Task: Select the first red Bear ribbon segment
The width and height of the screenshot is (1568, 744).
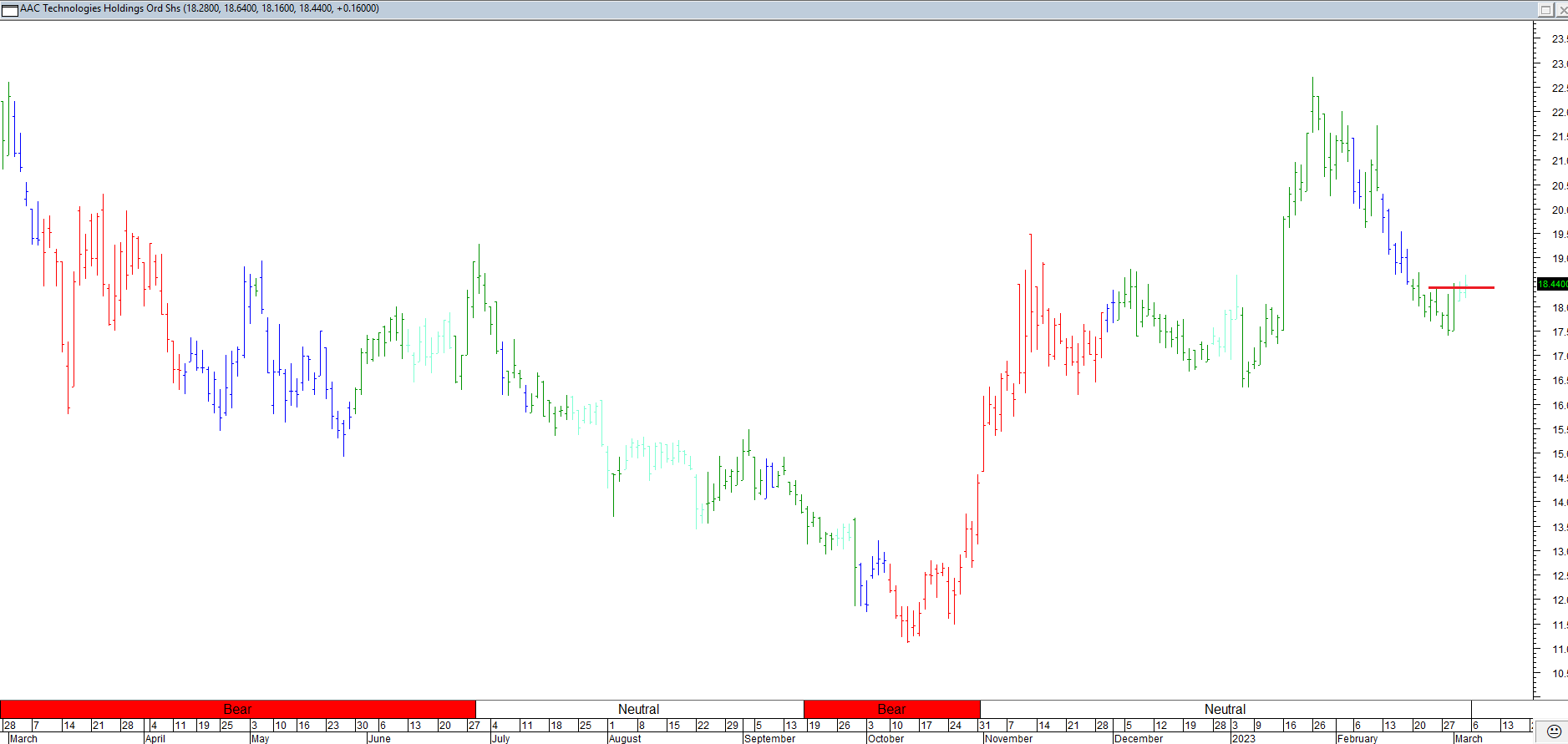Action: (238, 709)
